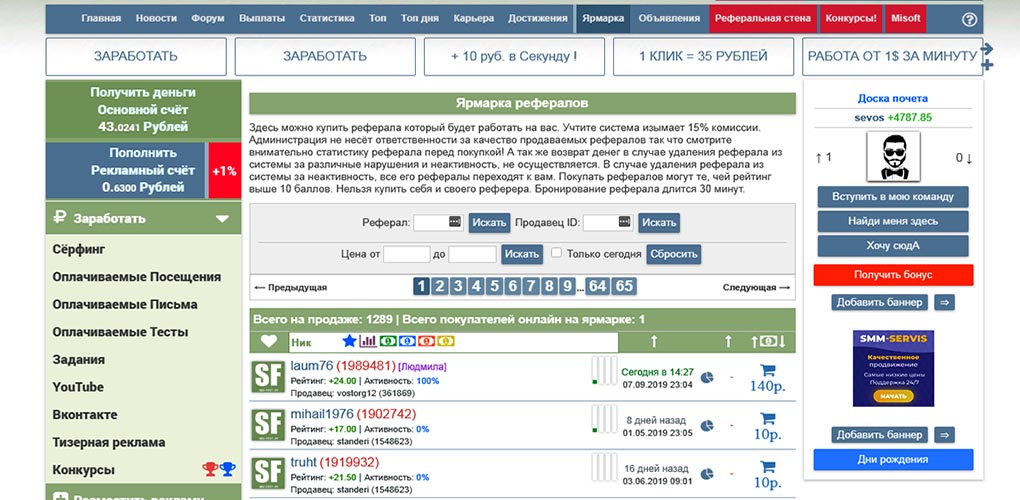Click the keypad icon in Продавец ID field
Viewport: 1020px width, 500px height.
tap(625, 222)
